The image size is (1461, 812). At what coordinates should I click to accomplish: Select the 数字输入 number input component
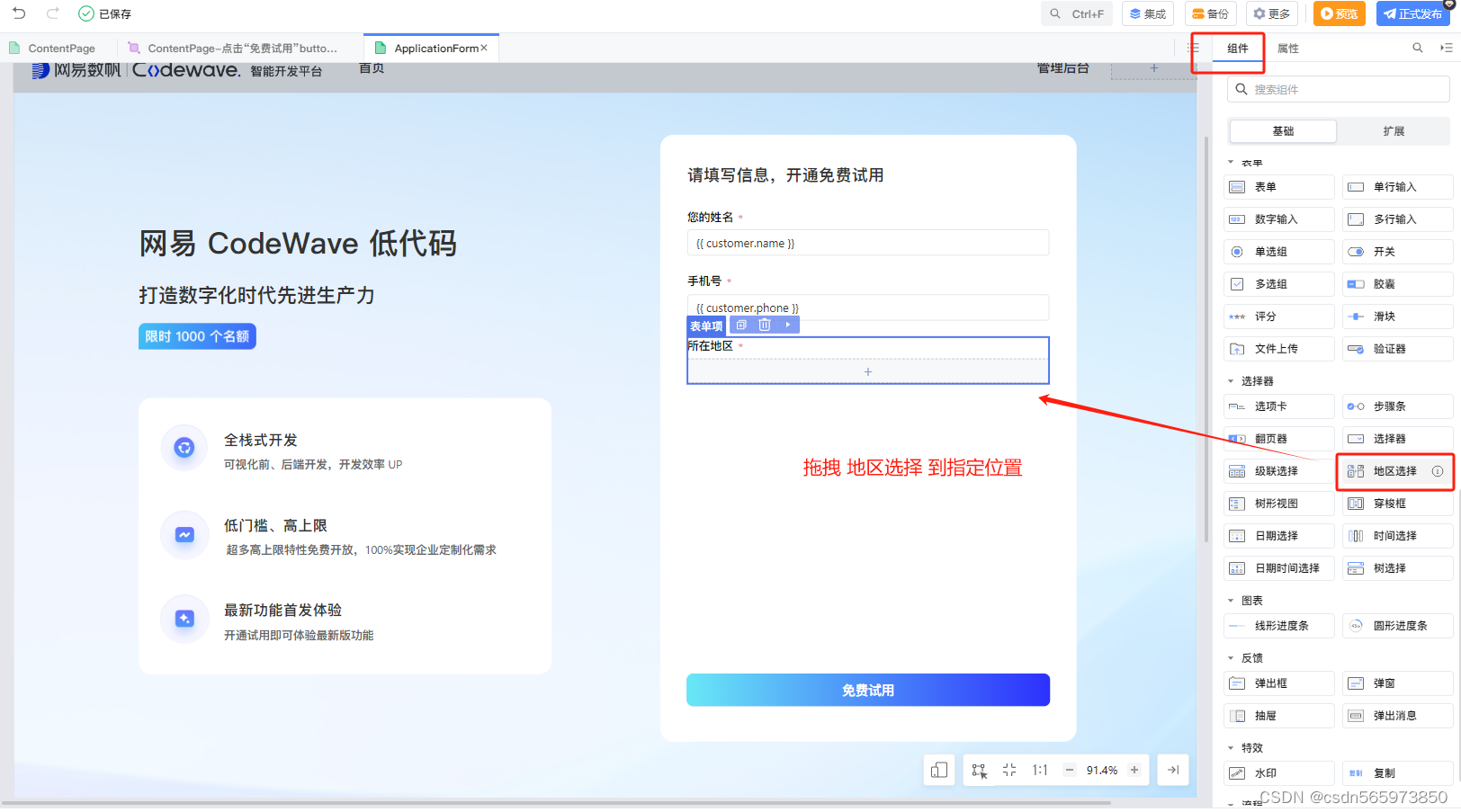point(1279,219)
